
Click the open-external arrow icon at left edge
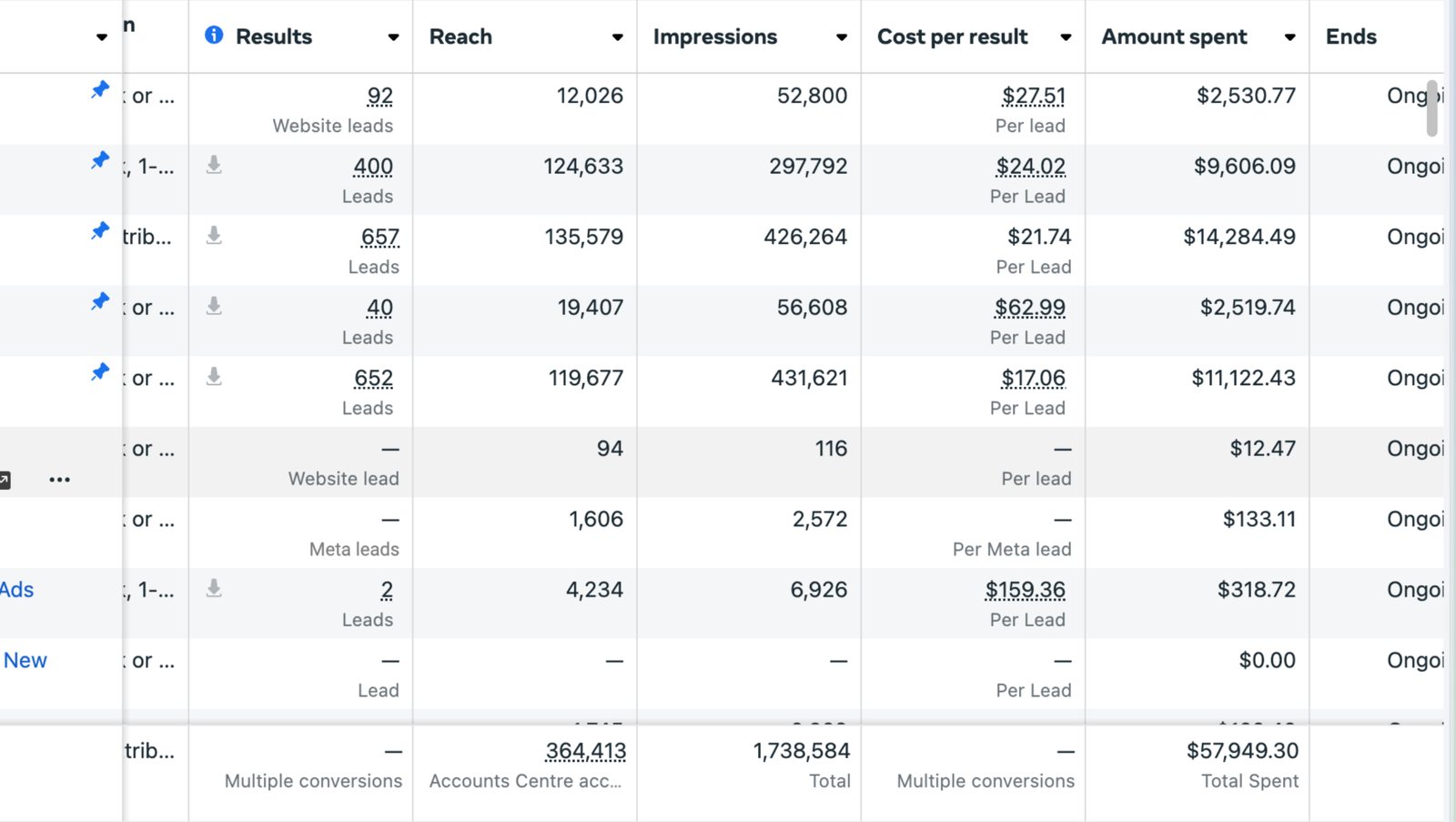[5, 480]
